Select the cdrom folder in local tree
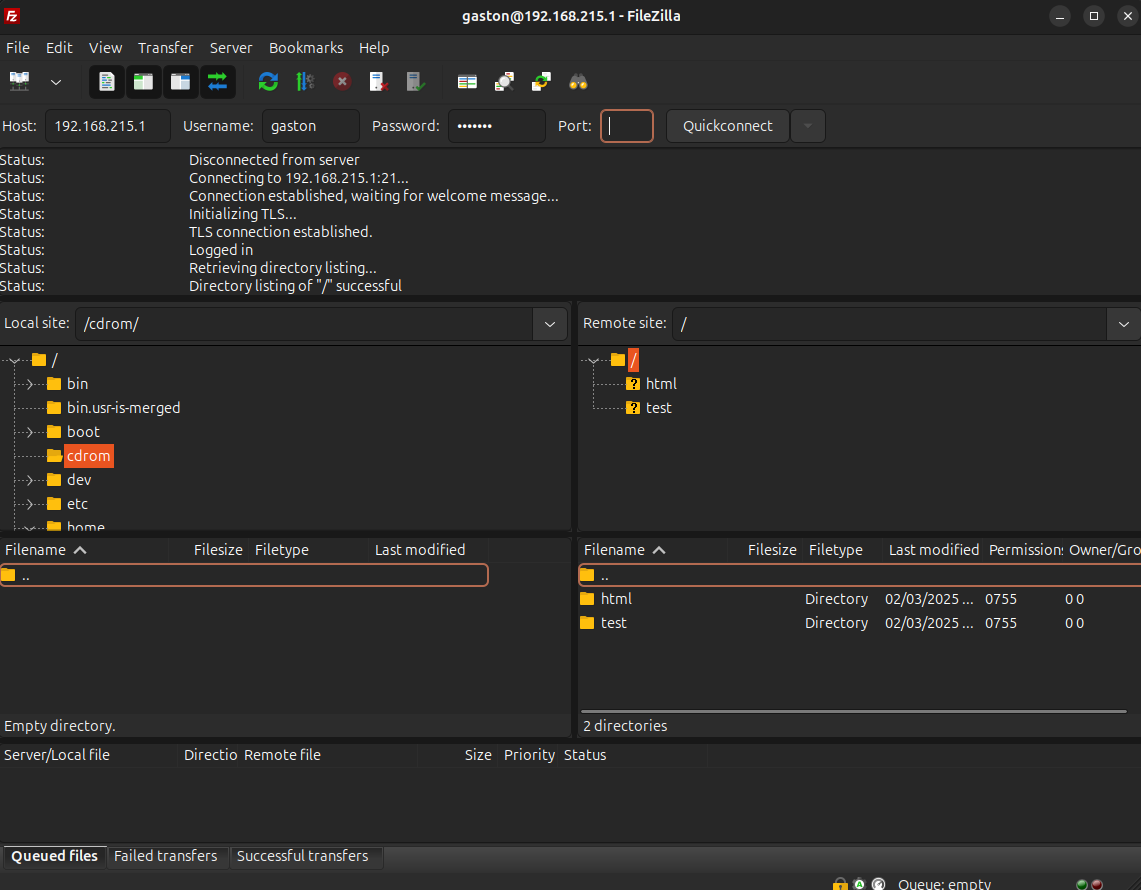 click(x=89, y=456)
